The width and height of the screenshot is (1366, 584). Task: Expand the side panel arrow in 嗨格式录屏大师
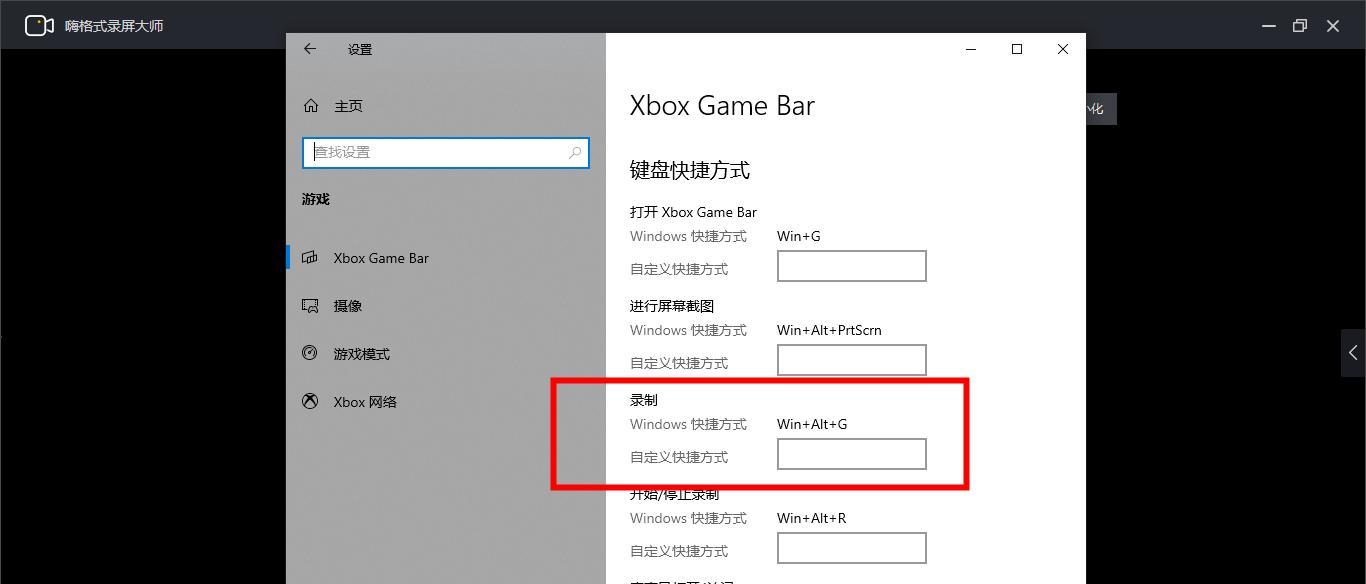tap(1353, 353)
